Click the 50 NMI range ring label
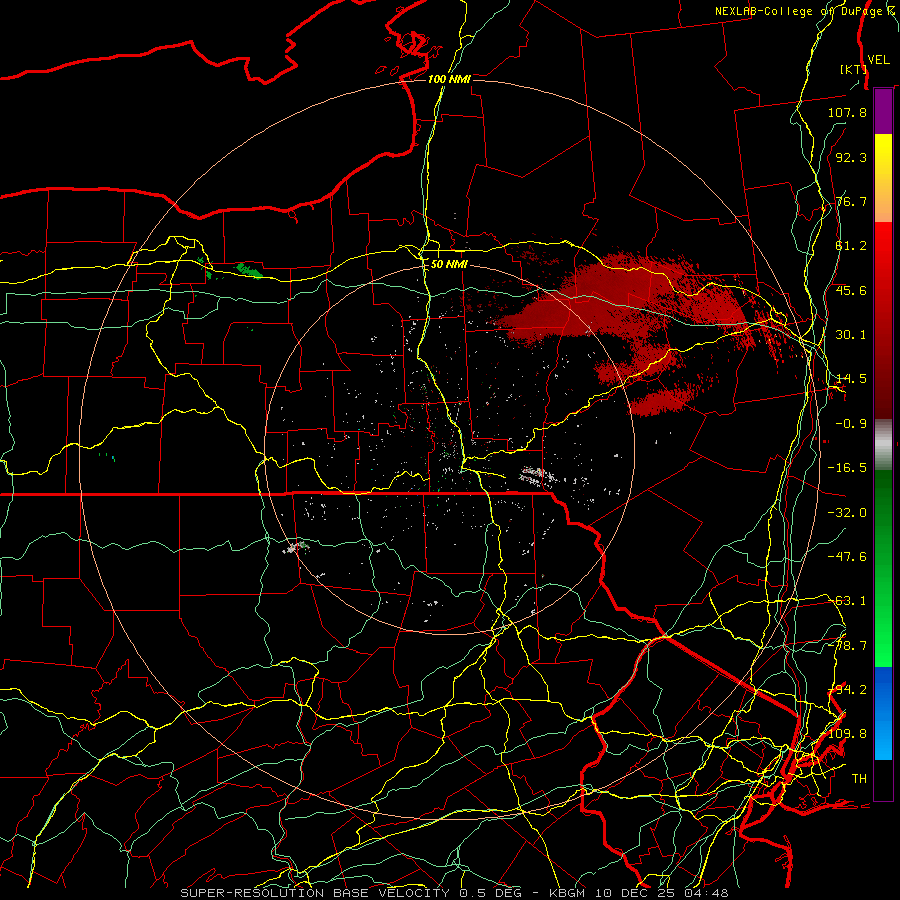Screen dimensions: 900x900 (449, 264)
